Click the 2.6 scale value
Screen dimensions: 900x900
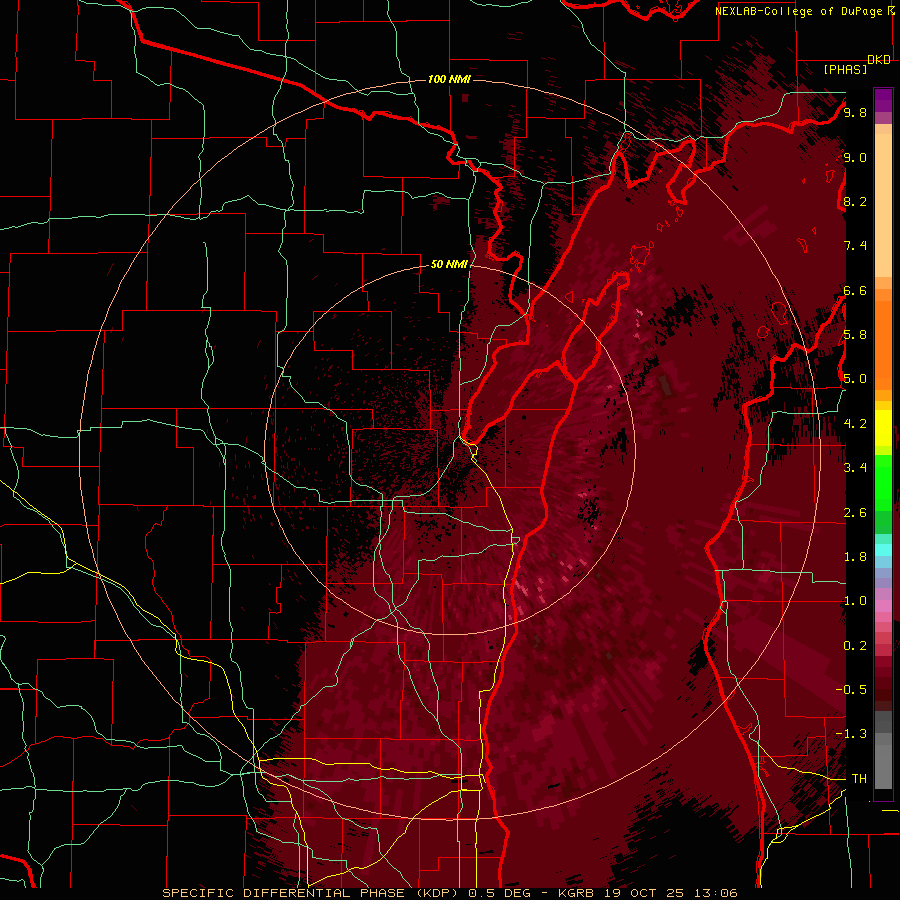855,513
